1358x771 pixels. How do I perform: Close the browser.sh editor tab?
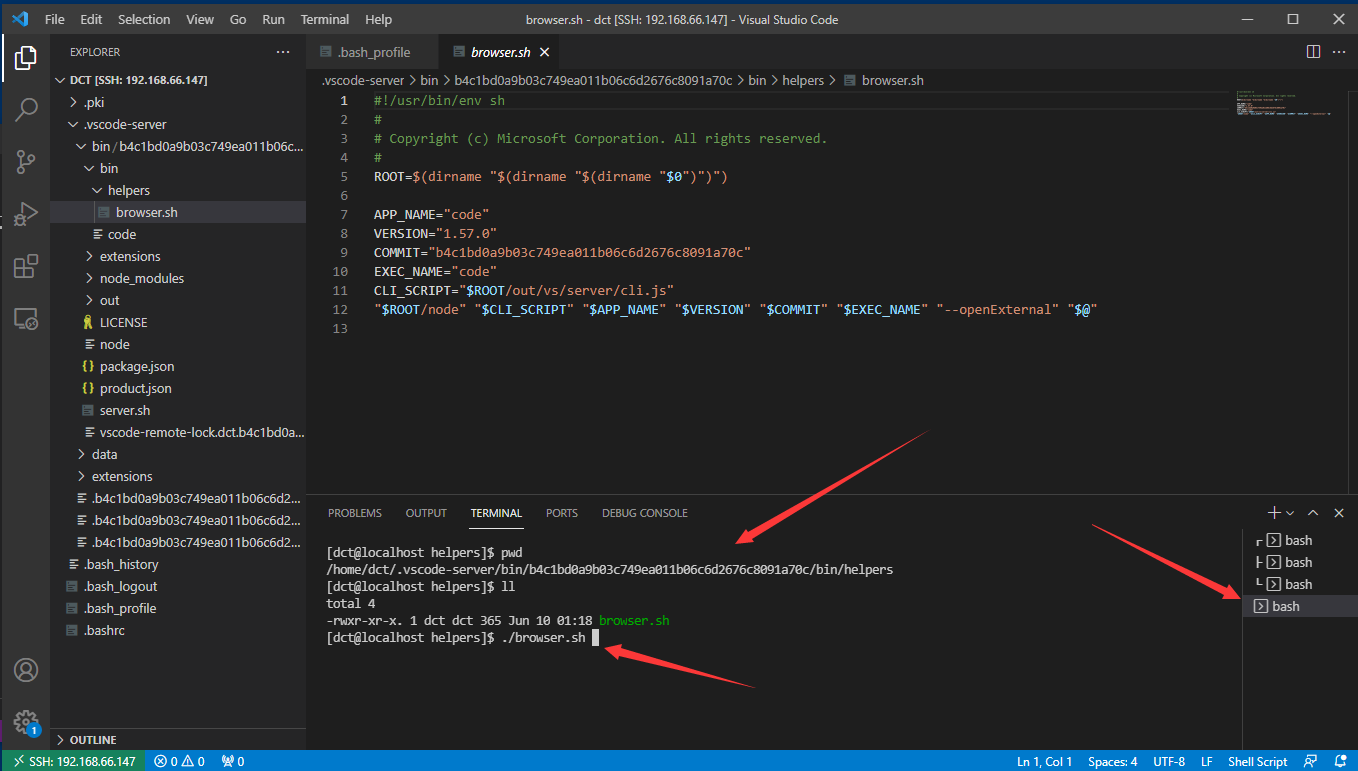point(543,52)
